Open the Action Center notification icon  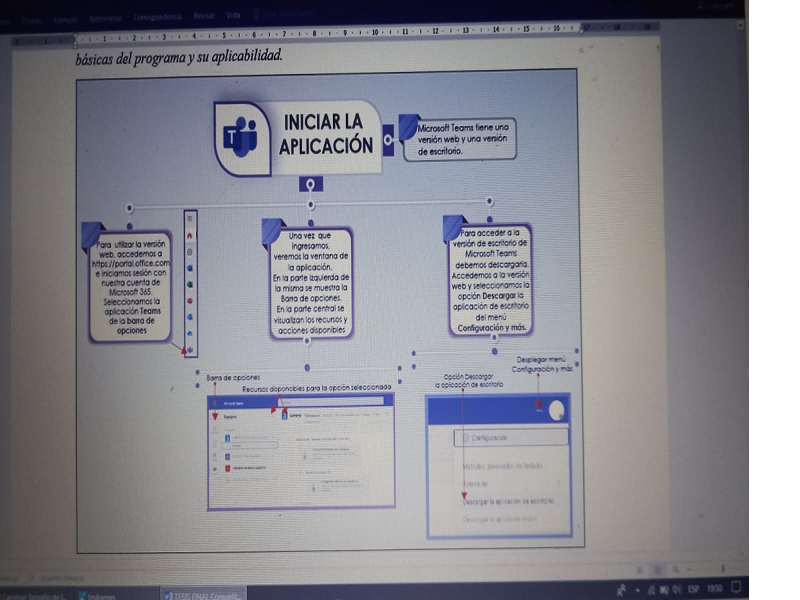point(736,587)
